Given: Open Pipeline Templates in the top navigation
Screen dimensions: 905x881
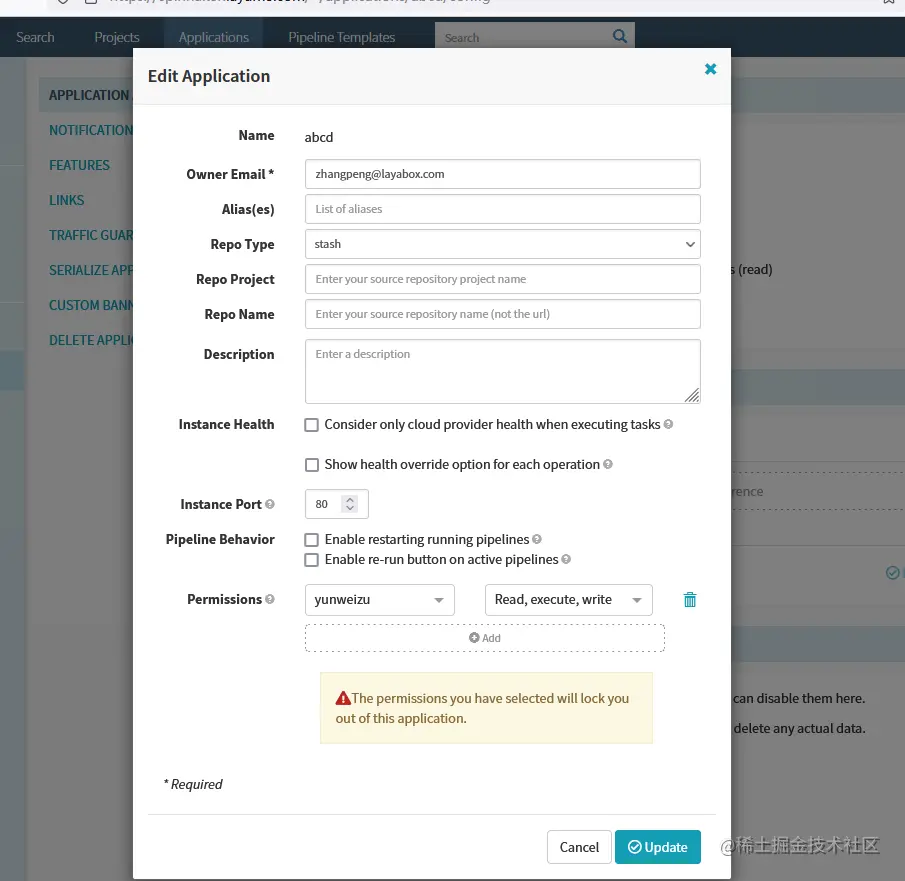Looking at the screenshot, I should [342, 37].
